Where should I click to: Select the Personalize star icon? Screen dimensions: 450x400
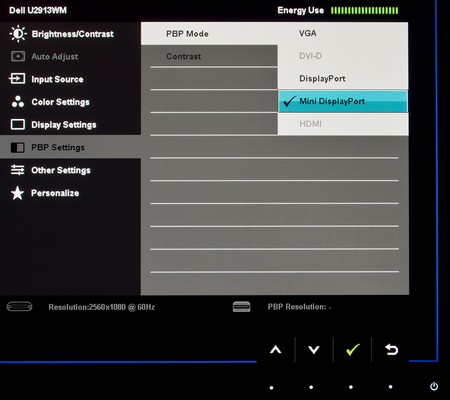tap(17, 193)
